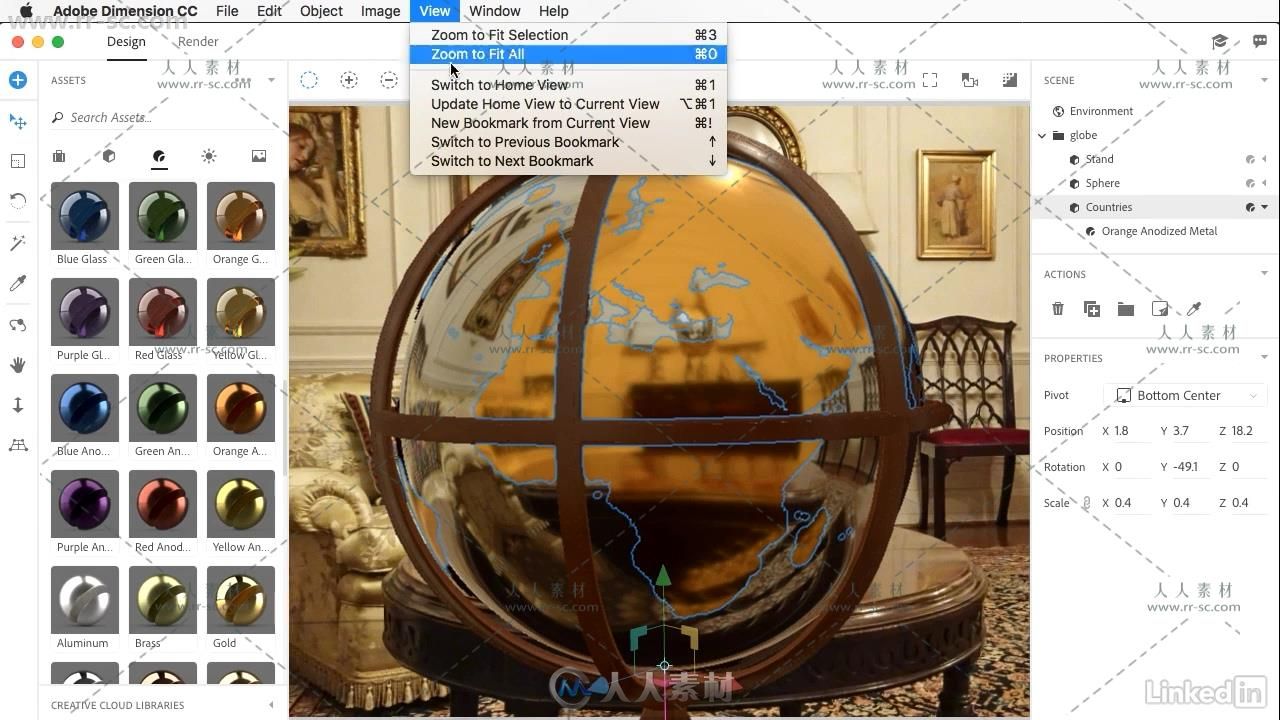
Task: Select the Aluminum material thumbnail
Action: [x=84, y=600]
